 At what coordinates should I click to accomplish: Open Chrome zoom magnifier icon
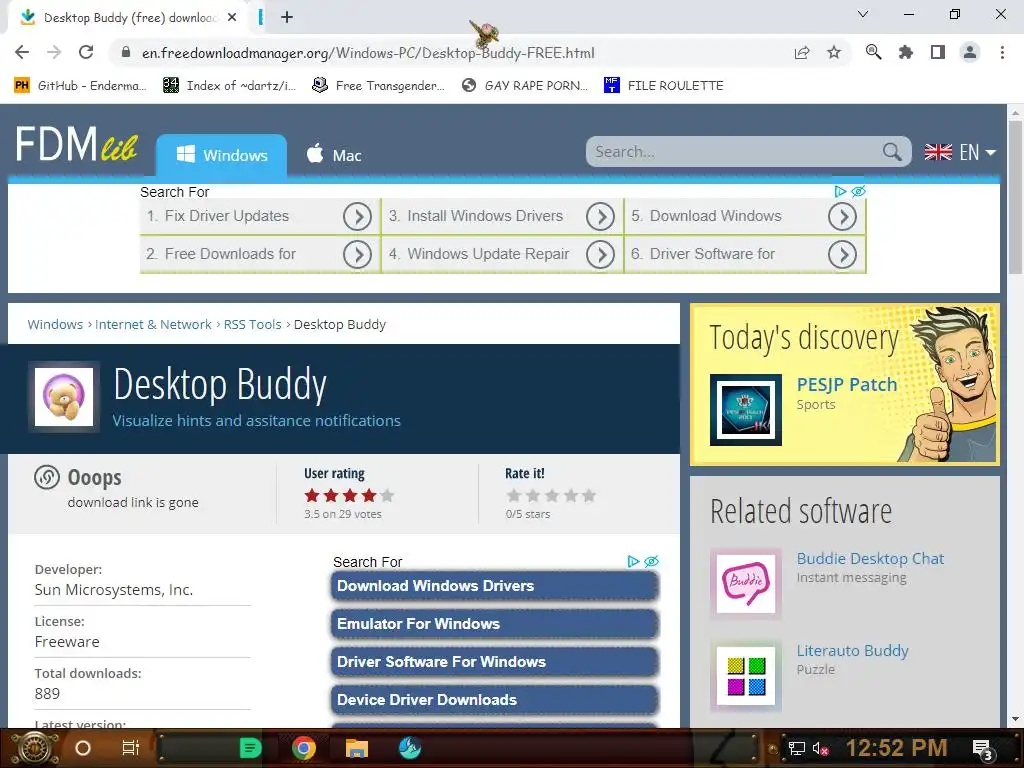(873, 52)
